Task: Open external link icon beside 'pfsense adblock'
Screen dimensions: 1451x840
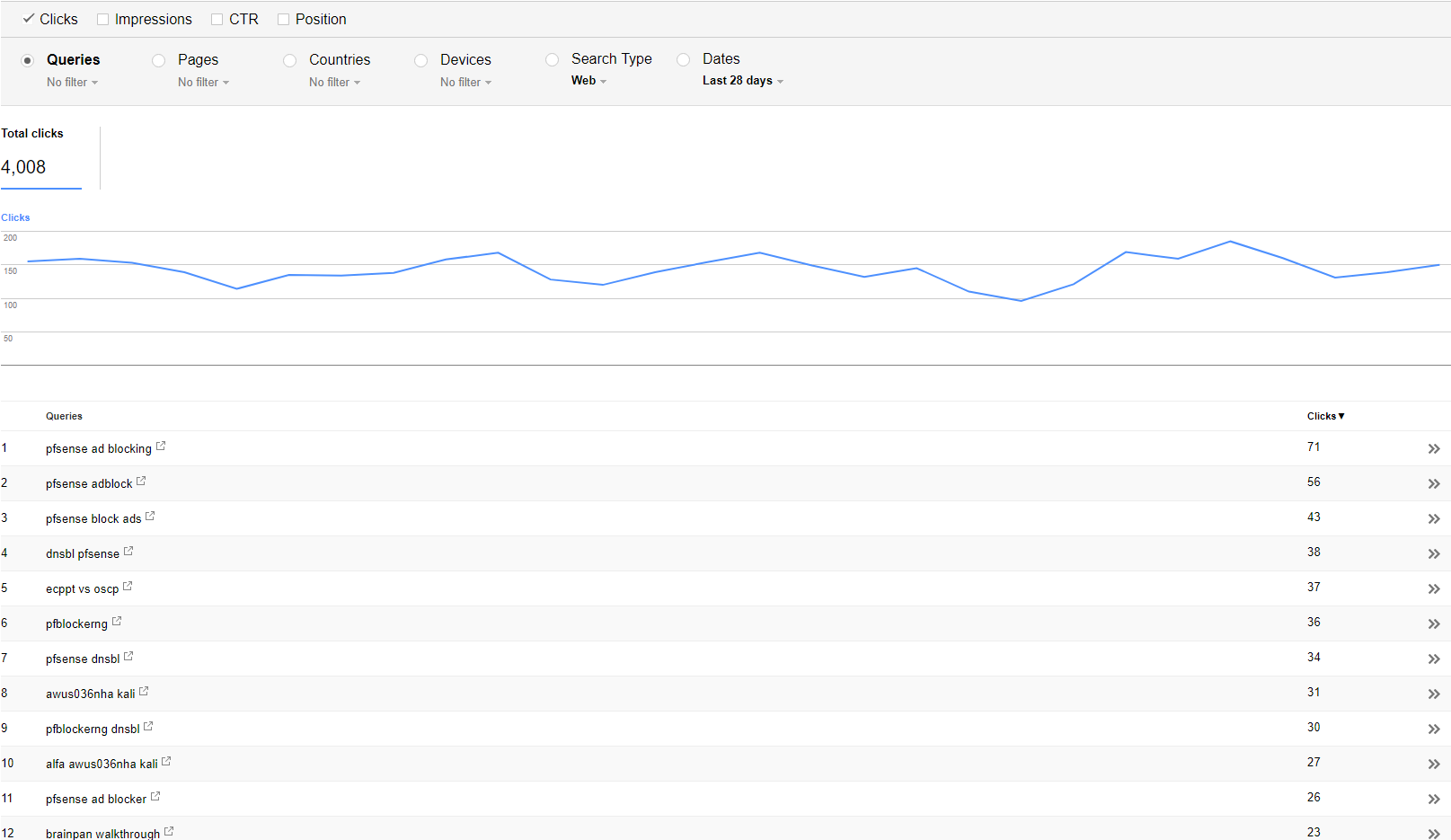Action: [141, 481]
